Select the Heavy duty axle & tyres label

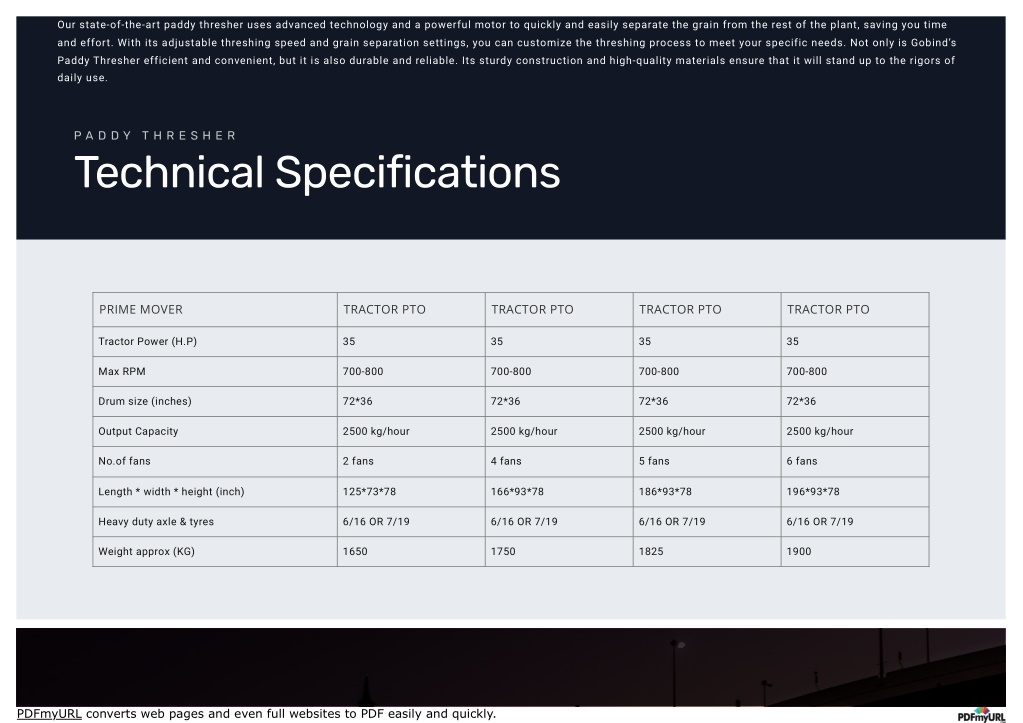(156, 521)
